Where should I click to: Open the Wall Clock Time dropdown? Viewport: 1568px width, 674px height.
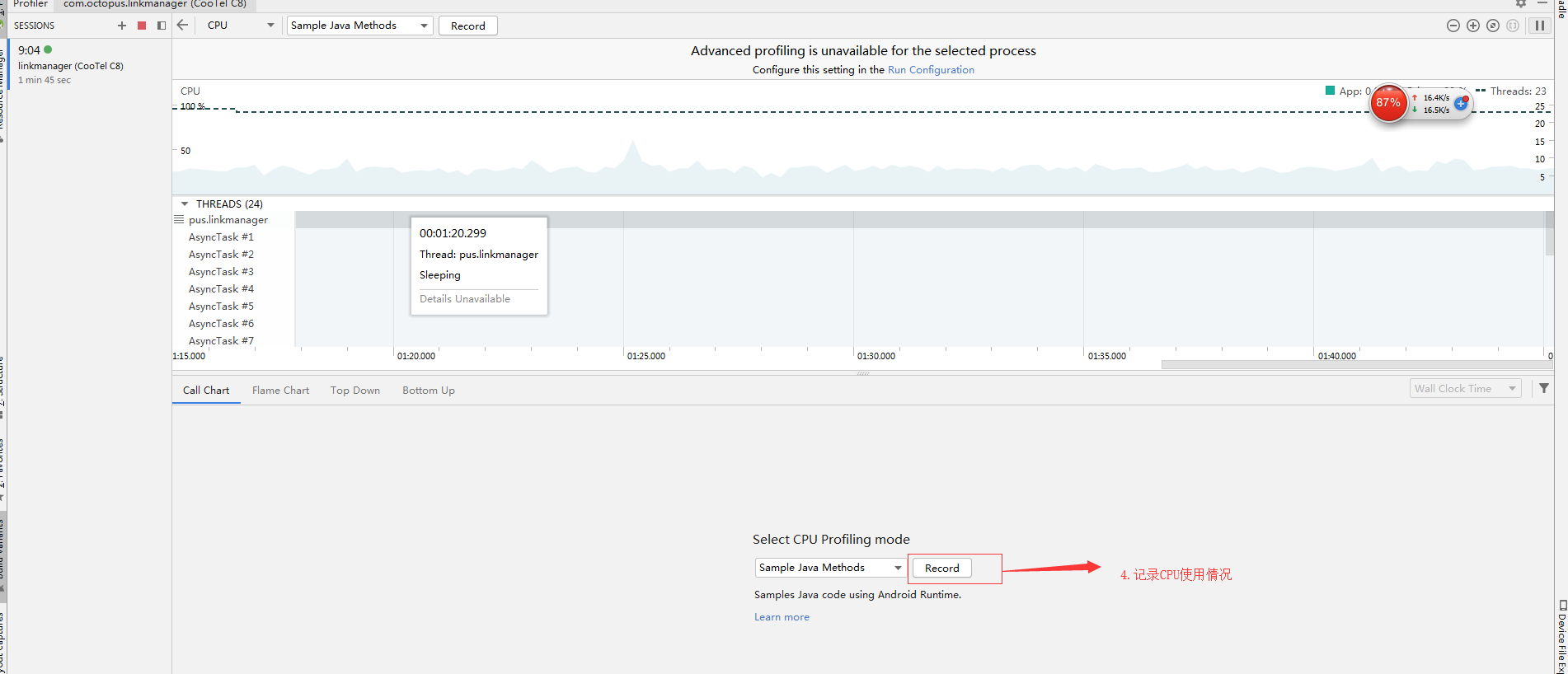click(x=1465, y=389)
